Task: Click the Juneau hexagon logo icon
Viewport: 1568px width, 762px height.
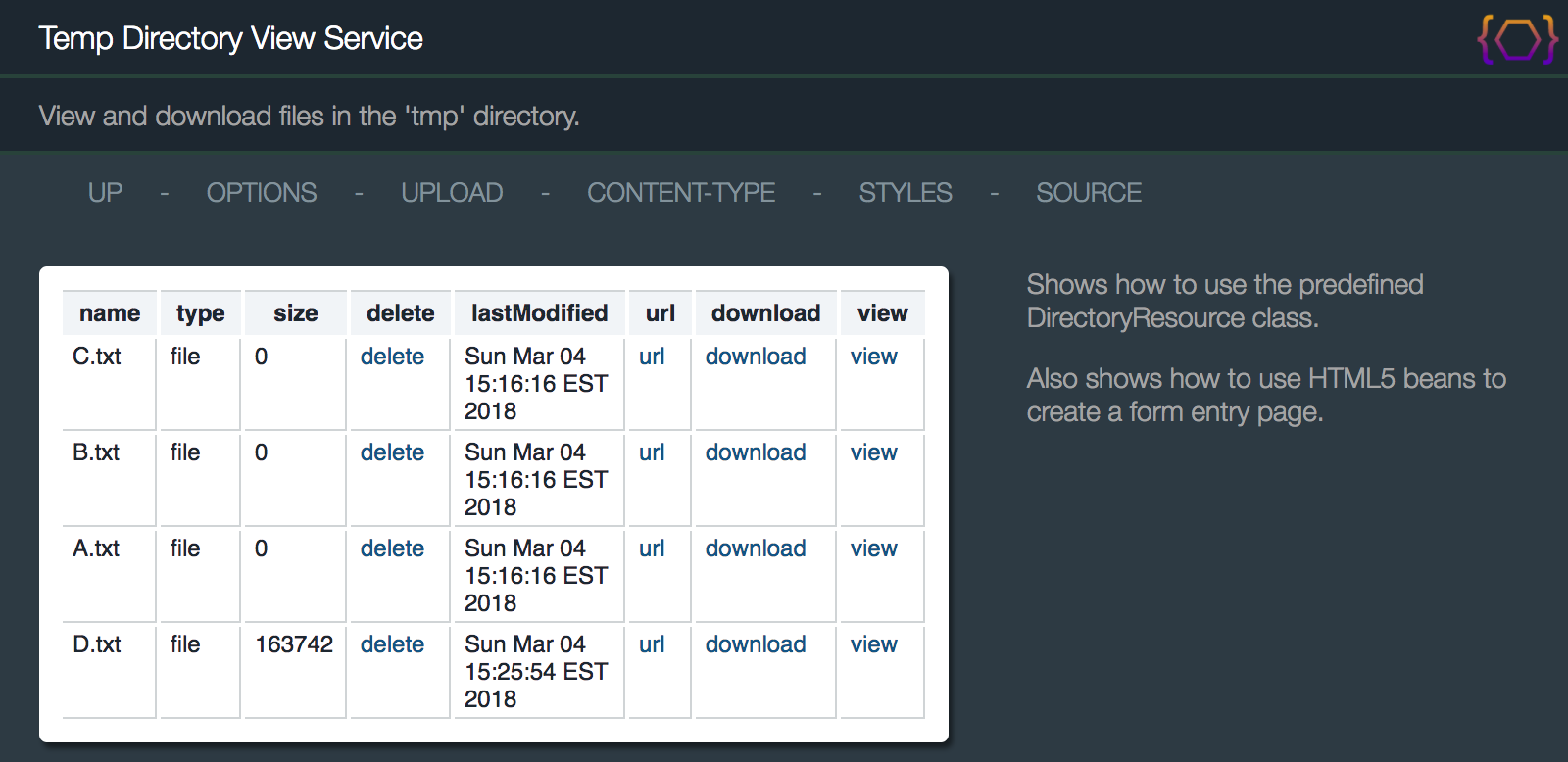Action: pos(1517,39)
